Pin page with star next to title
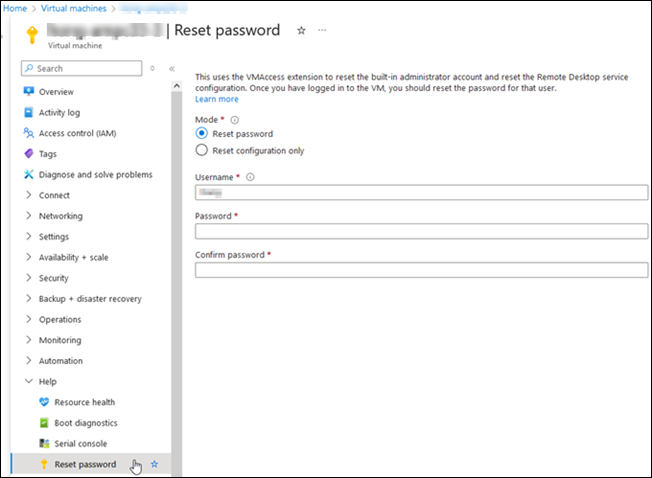This screenshot has height=478, width=652. [301, 30]
